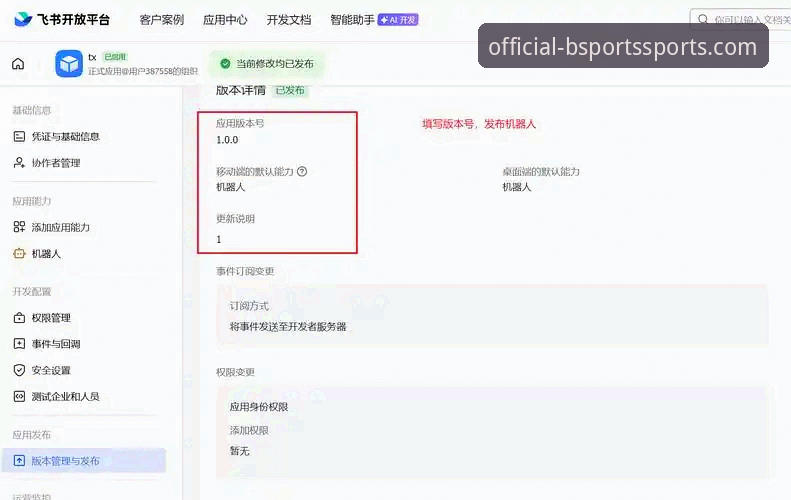791x500 pixels.
Task: Click the 当前修改均已发布 status banner
Action: 266,64
